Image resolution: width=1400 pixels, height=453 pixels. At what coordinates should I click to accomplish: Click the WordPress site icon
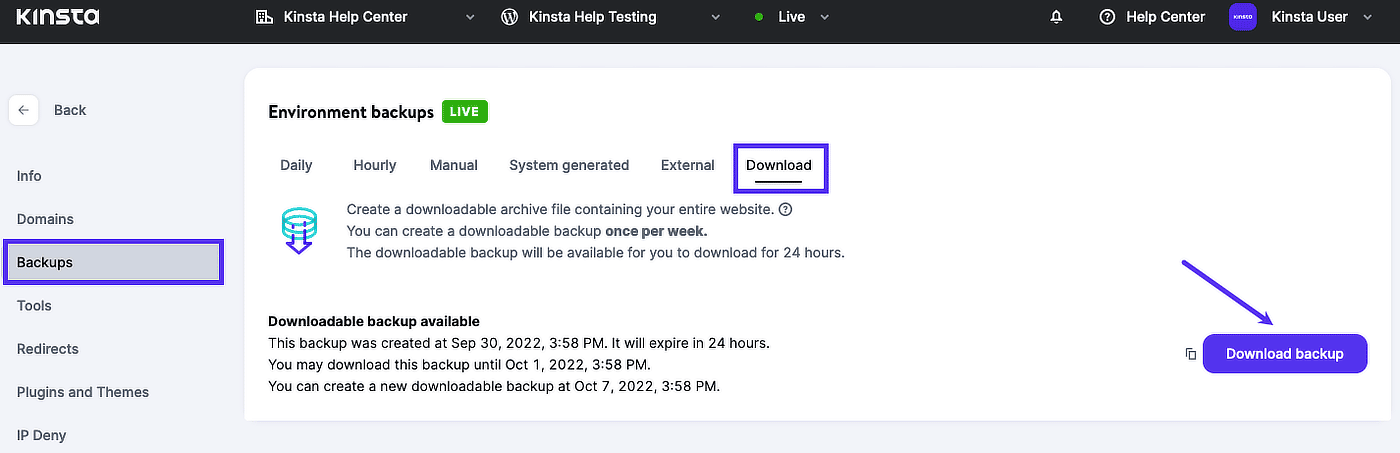click(x=510, y=17)
